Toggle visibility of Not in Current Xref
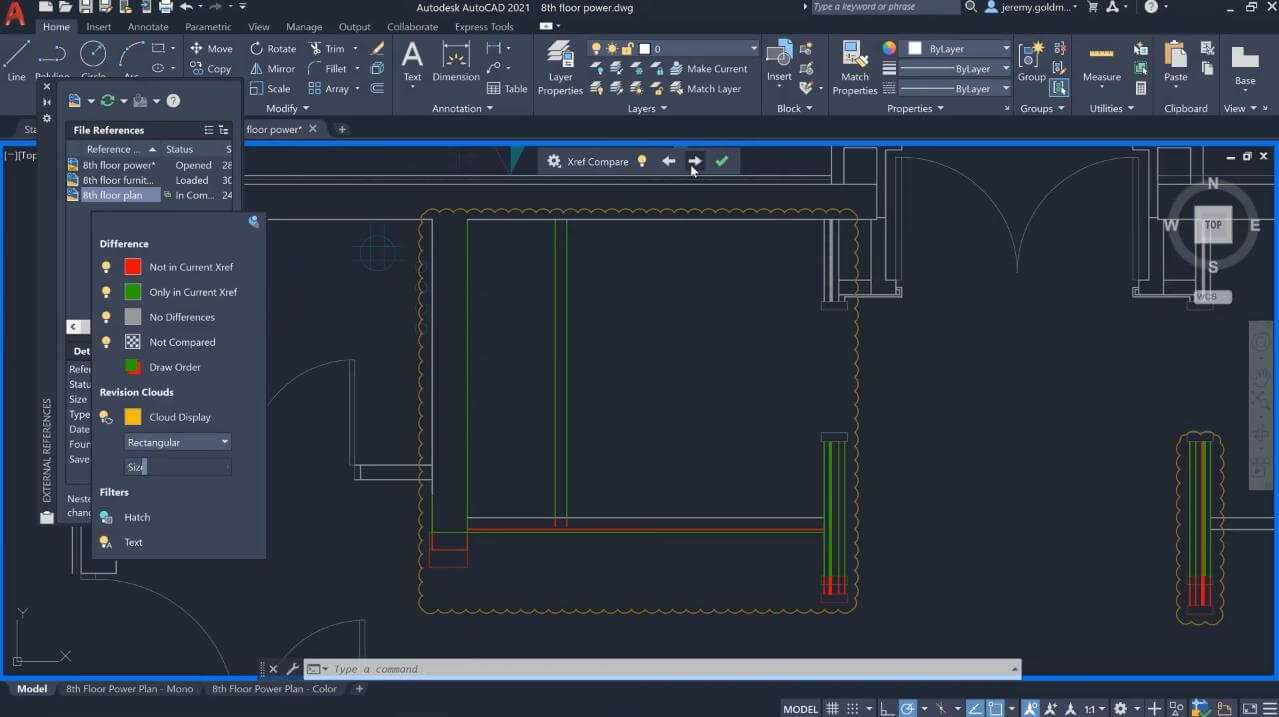This screenshot has width=1279, height=717. [x=106, y=267]
